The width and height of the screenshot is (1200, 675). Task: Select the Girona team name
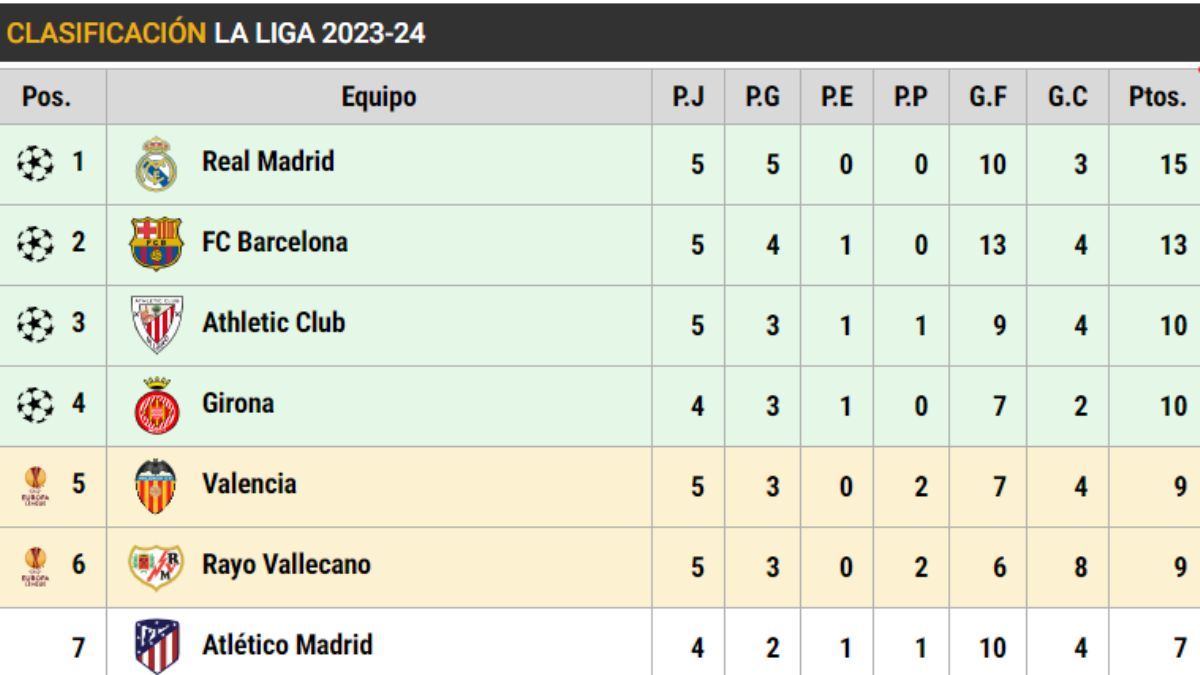pos(238,403)
